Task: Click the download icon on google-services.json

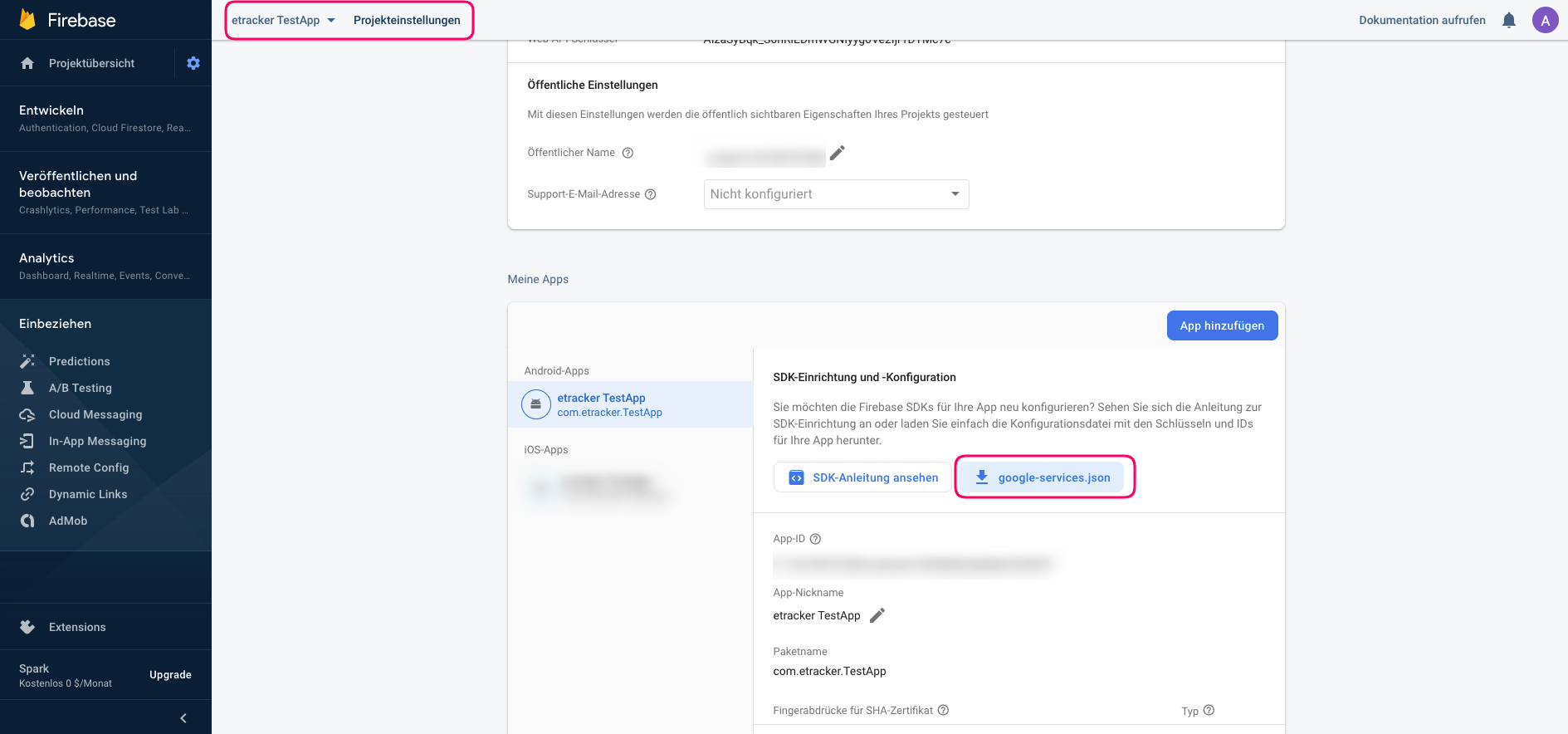Action: click(981, 477)
